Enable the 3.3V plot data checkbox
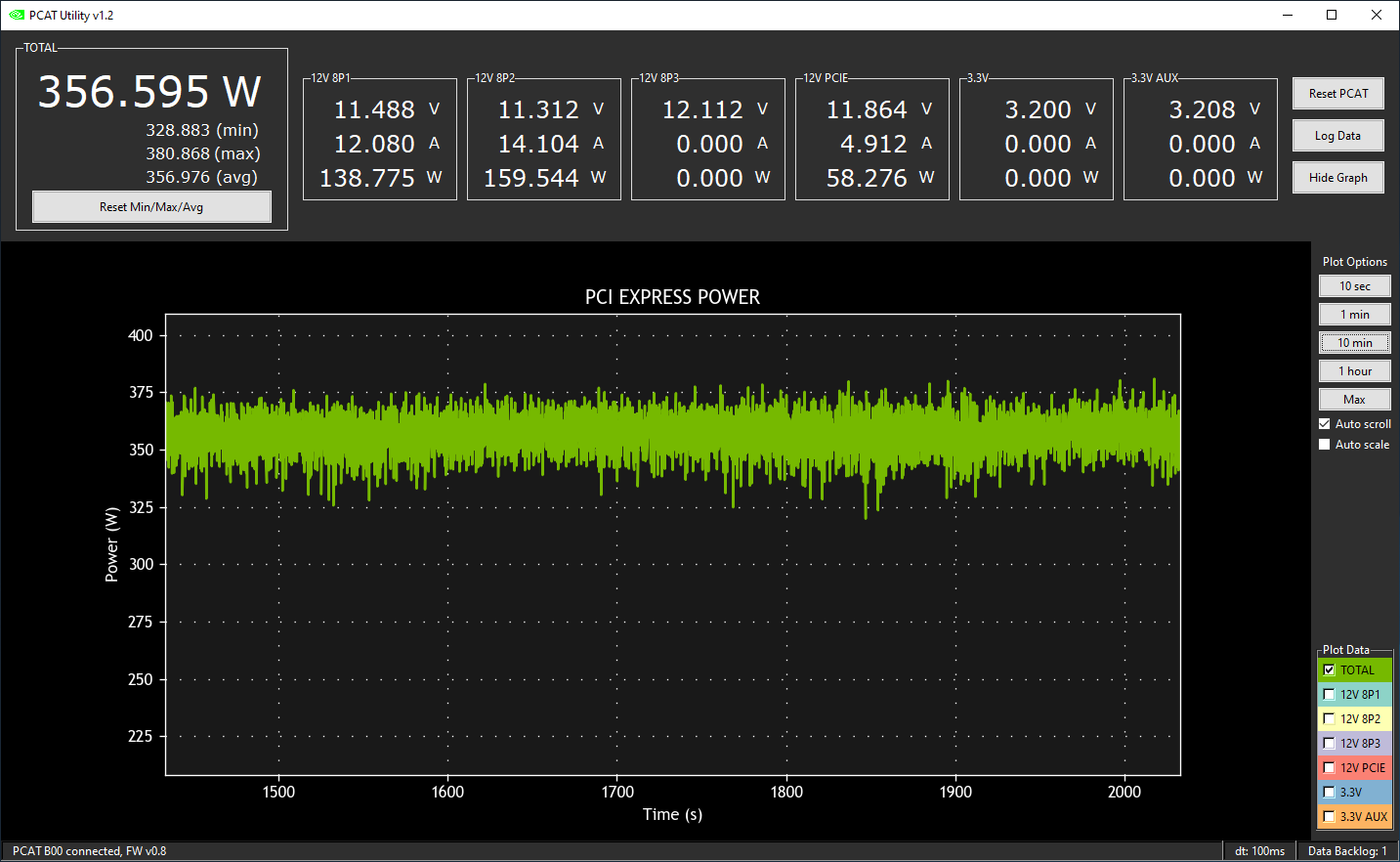The height and width of the screenshot is (862, 1400). pyautogui.click(x=1329, y=793)
